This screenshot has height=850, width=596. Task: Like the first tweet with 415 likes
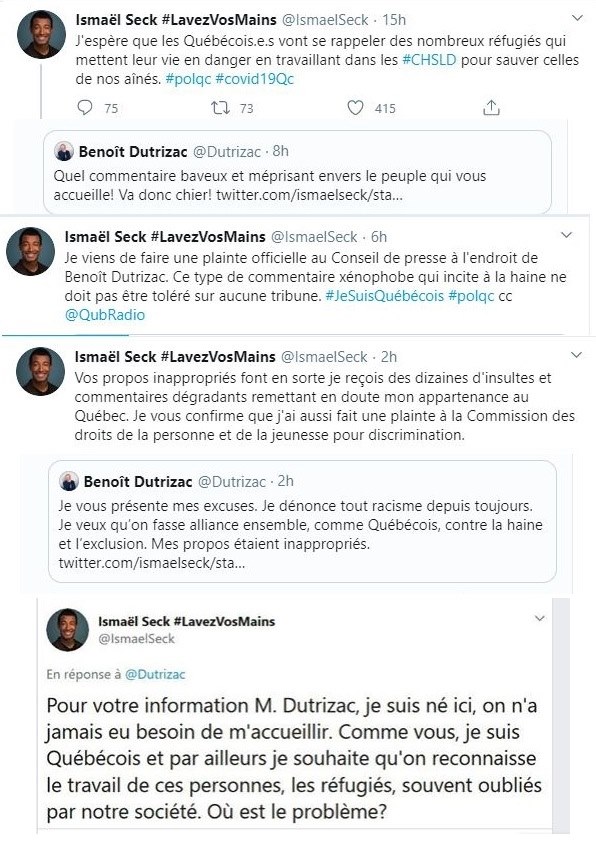(x=355, y=108)
